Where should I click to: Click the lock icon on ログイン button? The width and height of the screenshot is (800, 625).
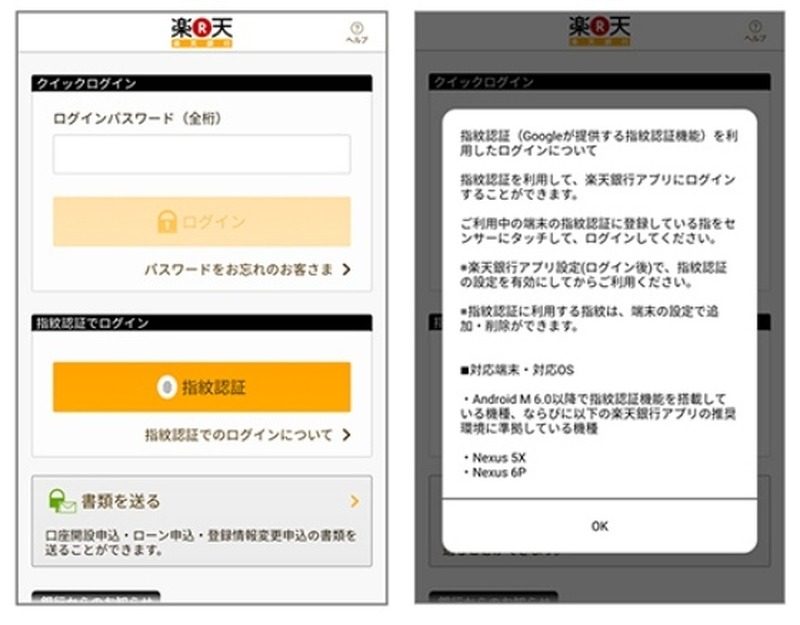pyautogui.click(x=167, y=222)
